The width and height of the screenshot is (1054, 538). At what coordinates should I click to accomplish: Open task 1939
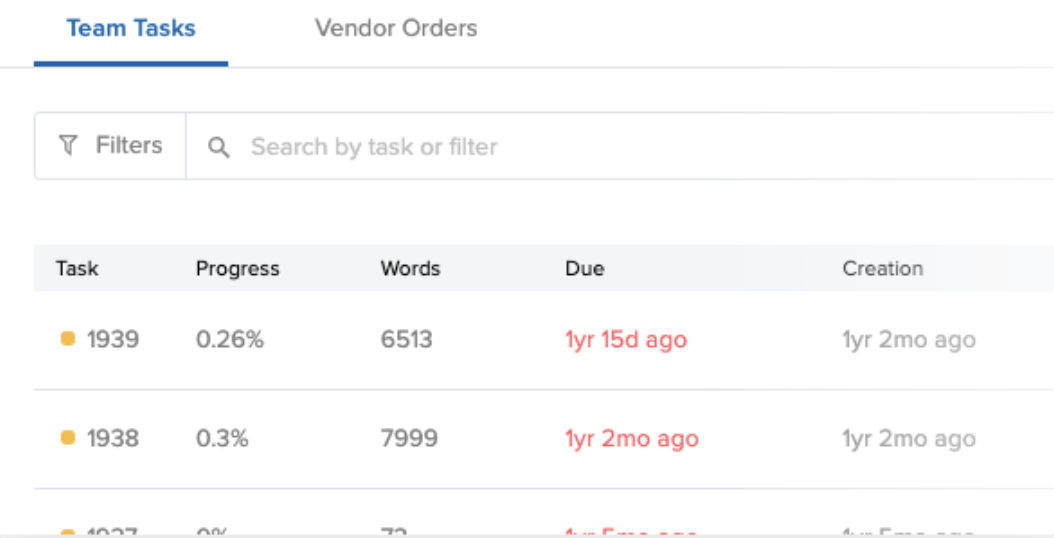tap(112, 340)
